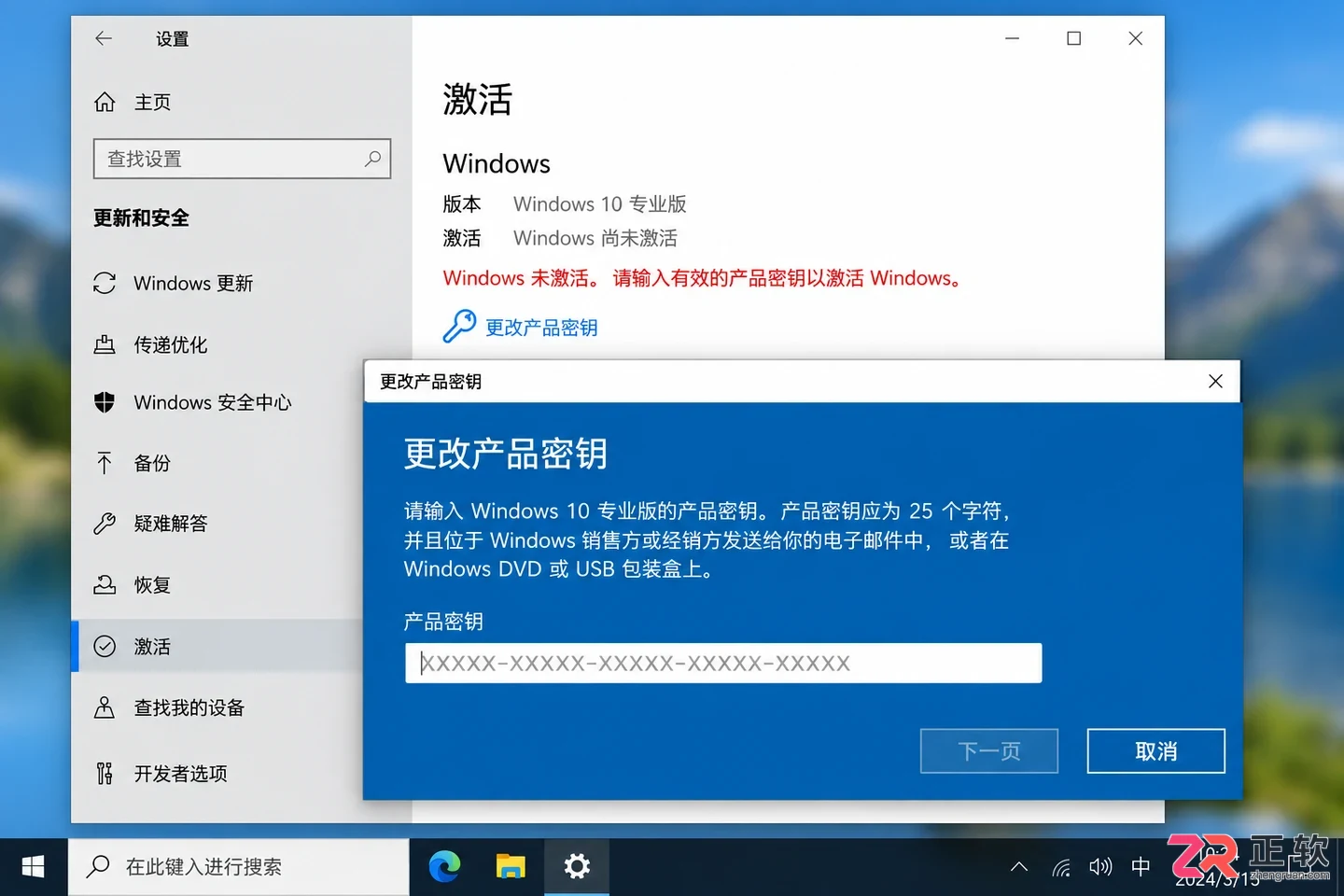Viewport: 1344px width, 896px height.
Task: Maximize the Settings window
Action: coord(1074,38)
